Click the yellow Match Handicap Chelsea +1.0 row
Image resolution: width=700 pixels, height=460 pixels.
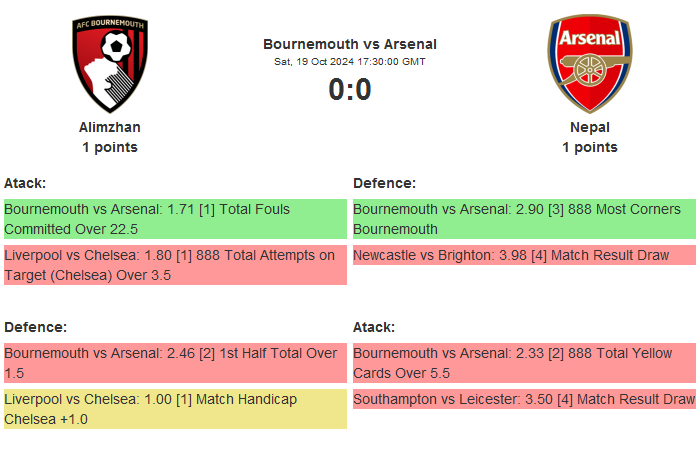coord(175,409)
